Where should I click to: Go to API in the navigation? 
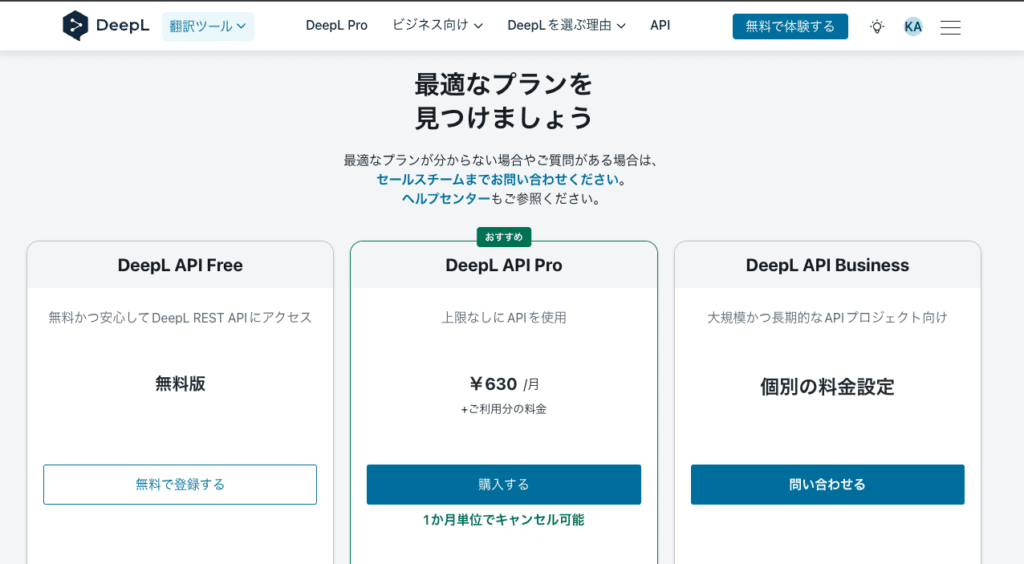click(660, 25)
